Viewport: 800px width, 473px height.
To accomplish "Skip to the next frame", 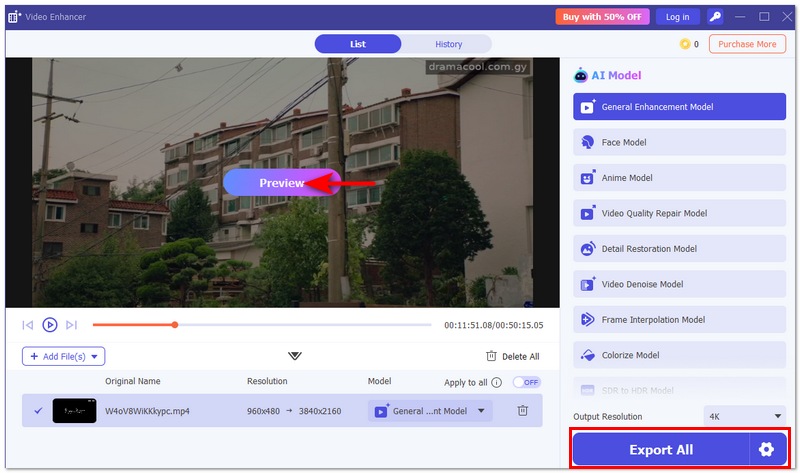I will click(71, 325).
